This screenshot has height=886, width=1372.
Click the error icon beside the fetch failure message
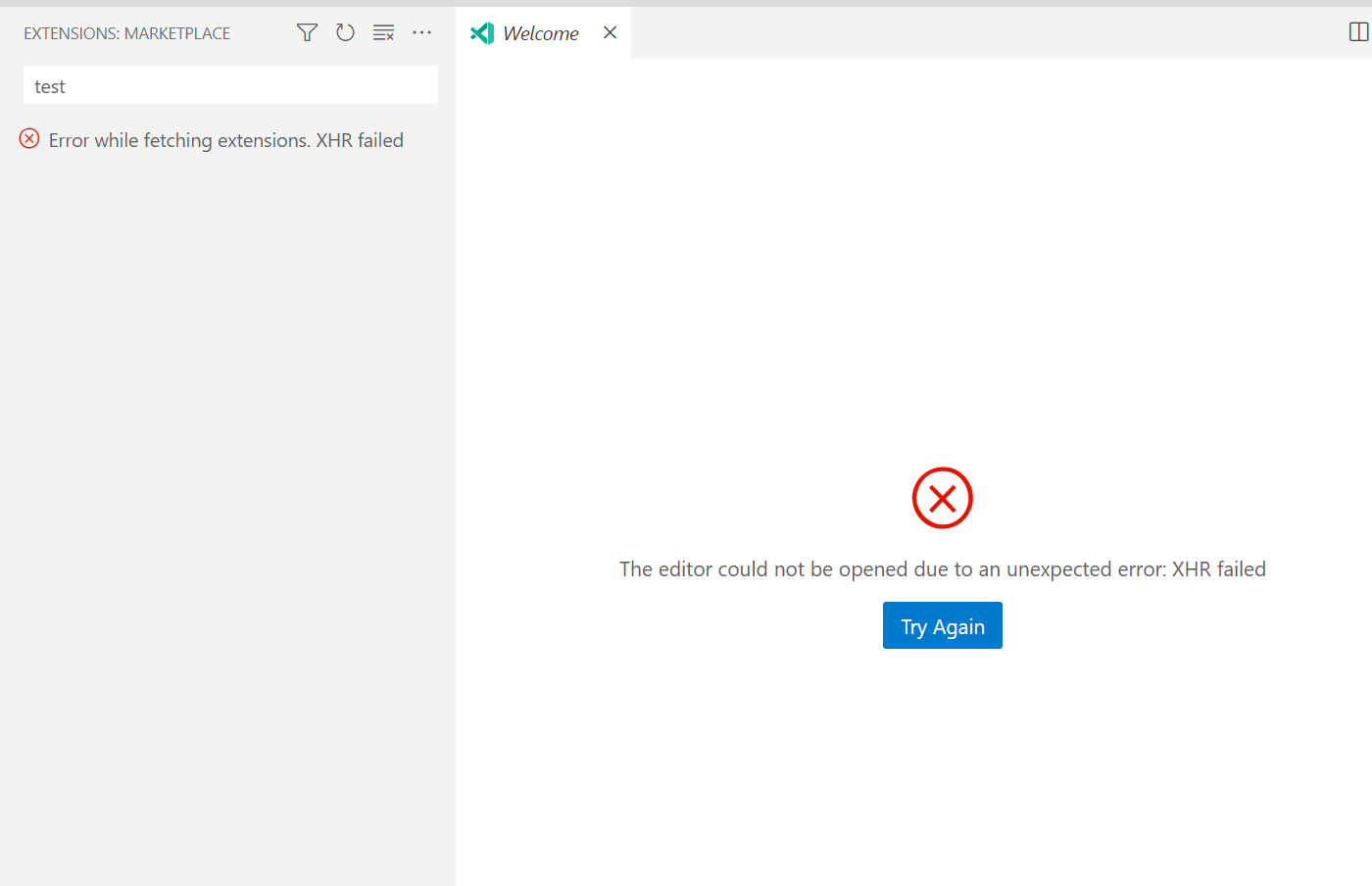pos(28,138)
